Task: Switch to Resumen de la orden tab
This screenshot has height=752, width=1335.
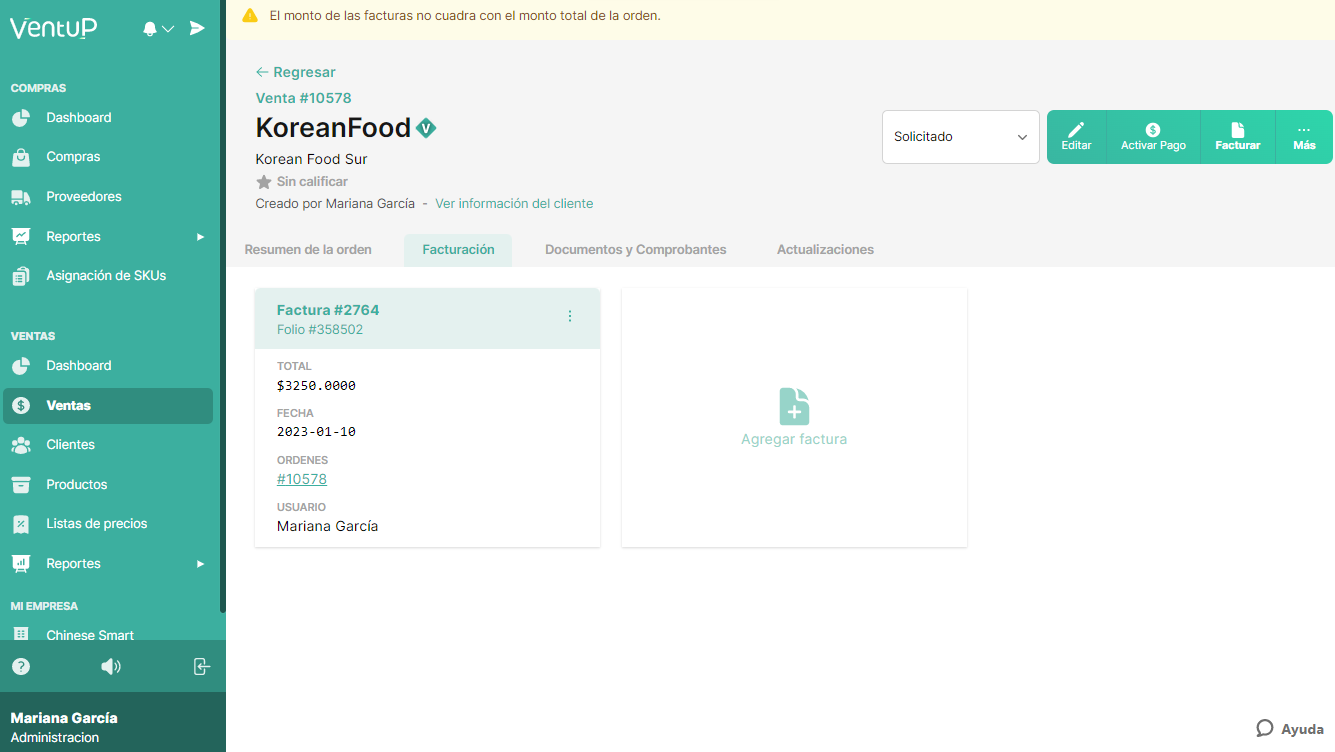Action: 308,250
